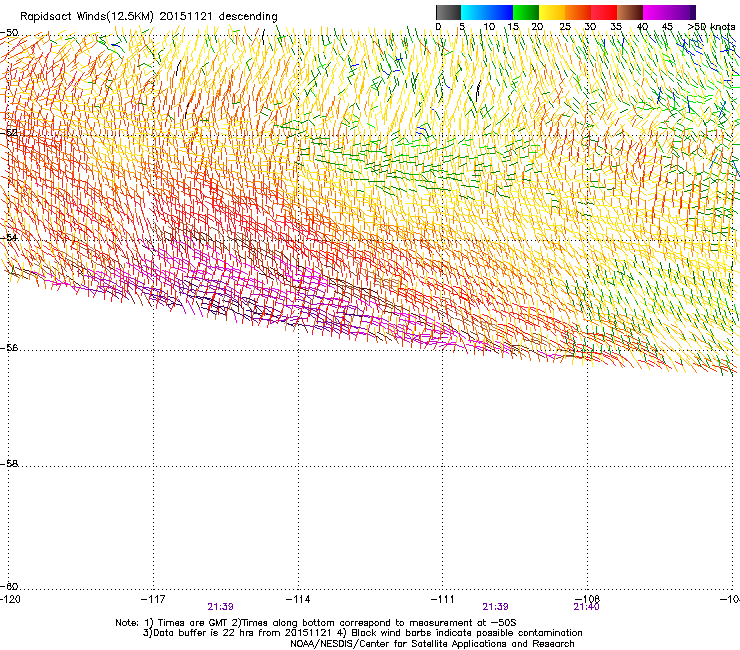Select the purple 21:40 timestamp label
The height and width of the screenshot is (650, 740).
click(586, 607)
